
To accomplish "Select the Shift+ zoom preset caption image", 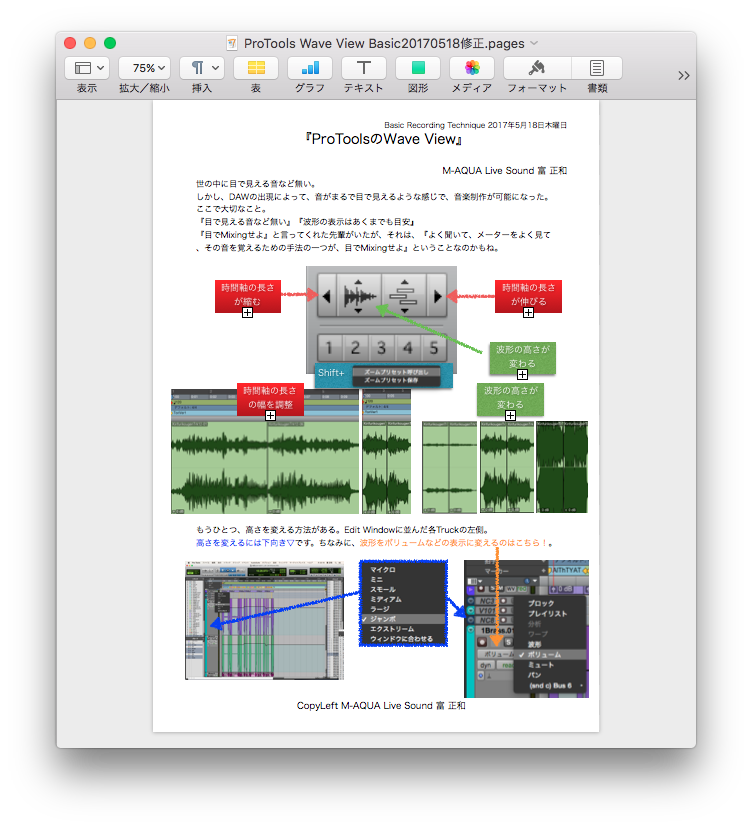I will (x=384, y=375).
